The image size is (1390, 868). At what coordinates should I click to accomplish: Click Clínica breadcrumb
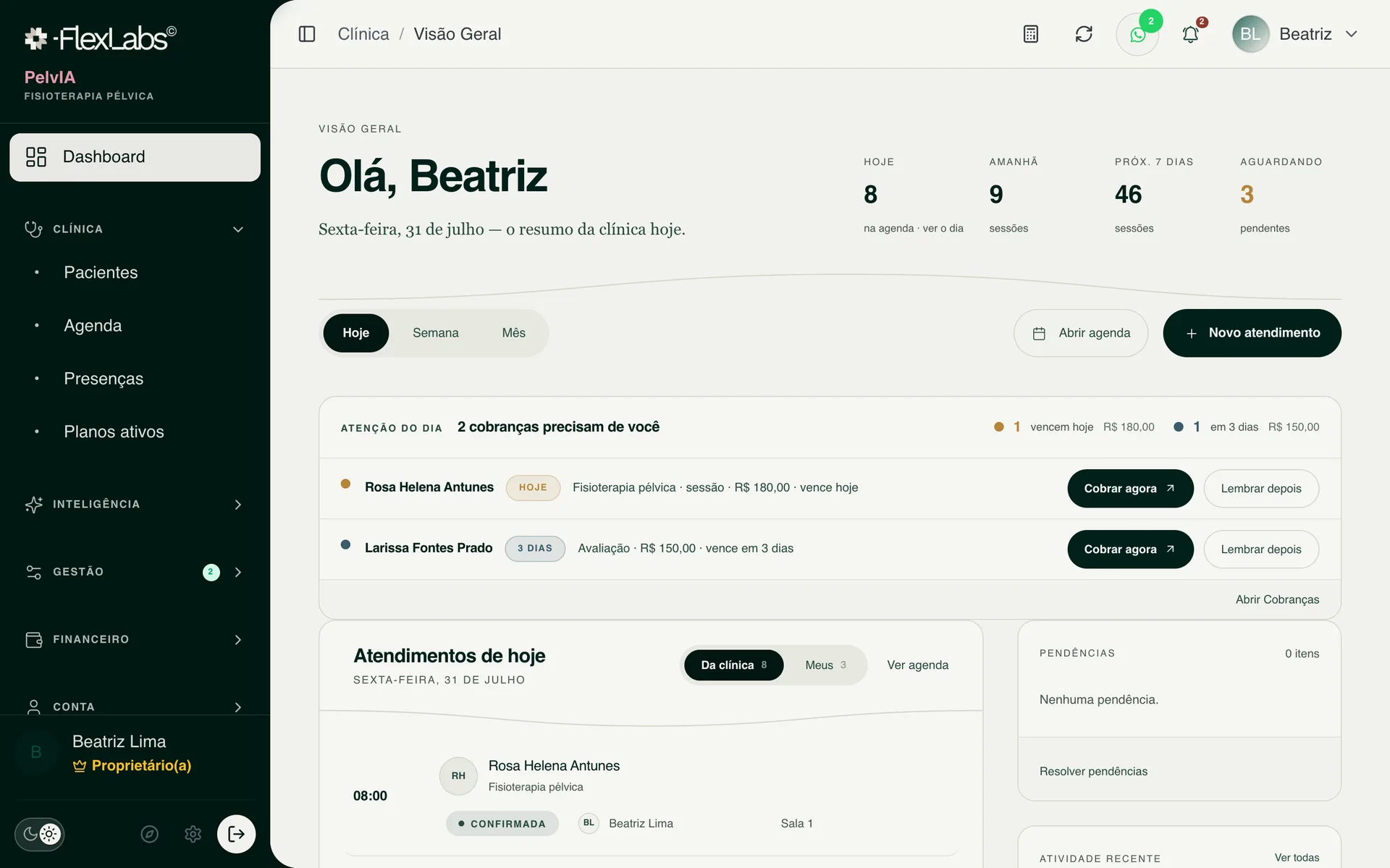363,34
